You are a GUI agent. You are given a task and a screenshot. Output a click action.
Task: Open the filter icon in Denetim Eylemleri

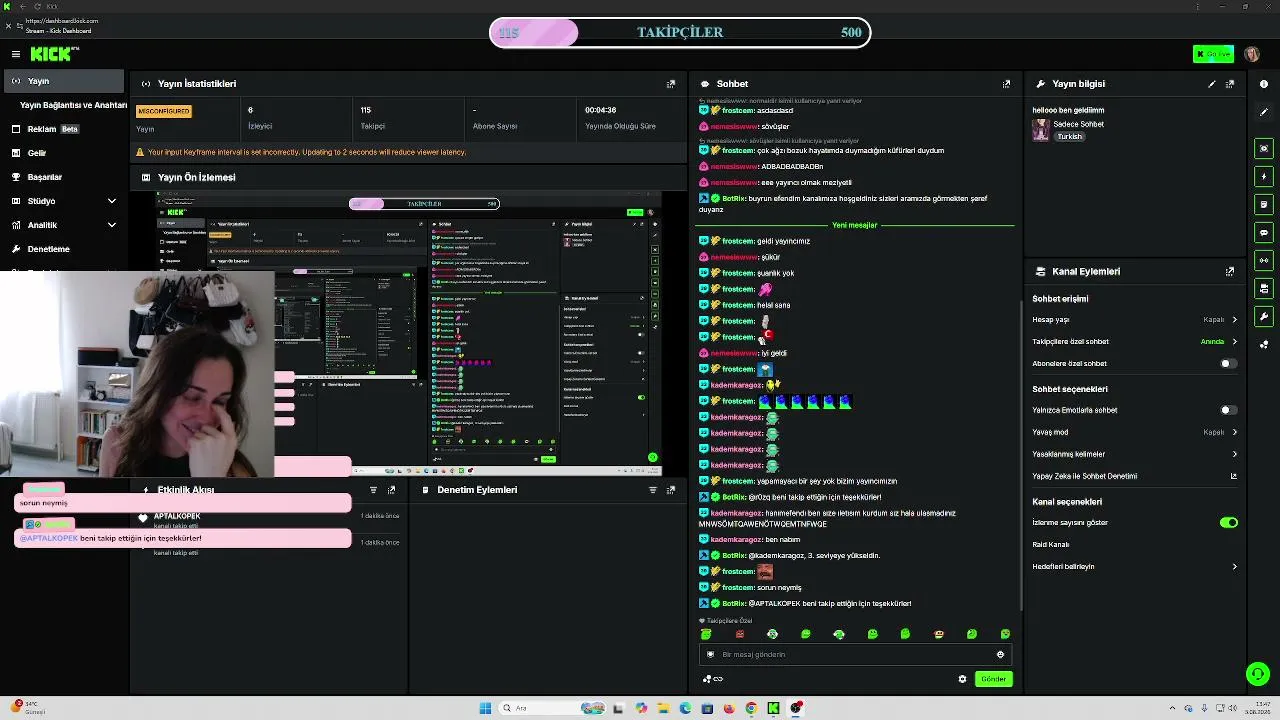pyautogui.click(x=653, y=490)
